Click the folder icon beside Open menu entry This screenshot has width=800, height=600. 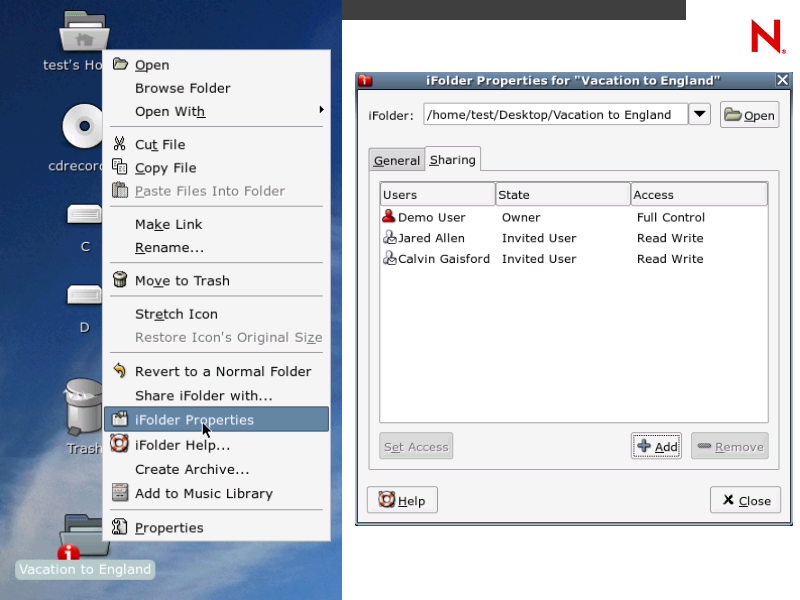point(120,64)
